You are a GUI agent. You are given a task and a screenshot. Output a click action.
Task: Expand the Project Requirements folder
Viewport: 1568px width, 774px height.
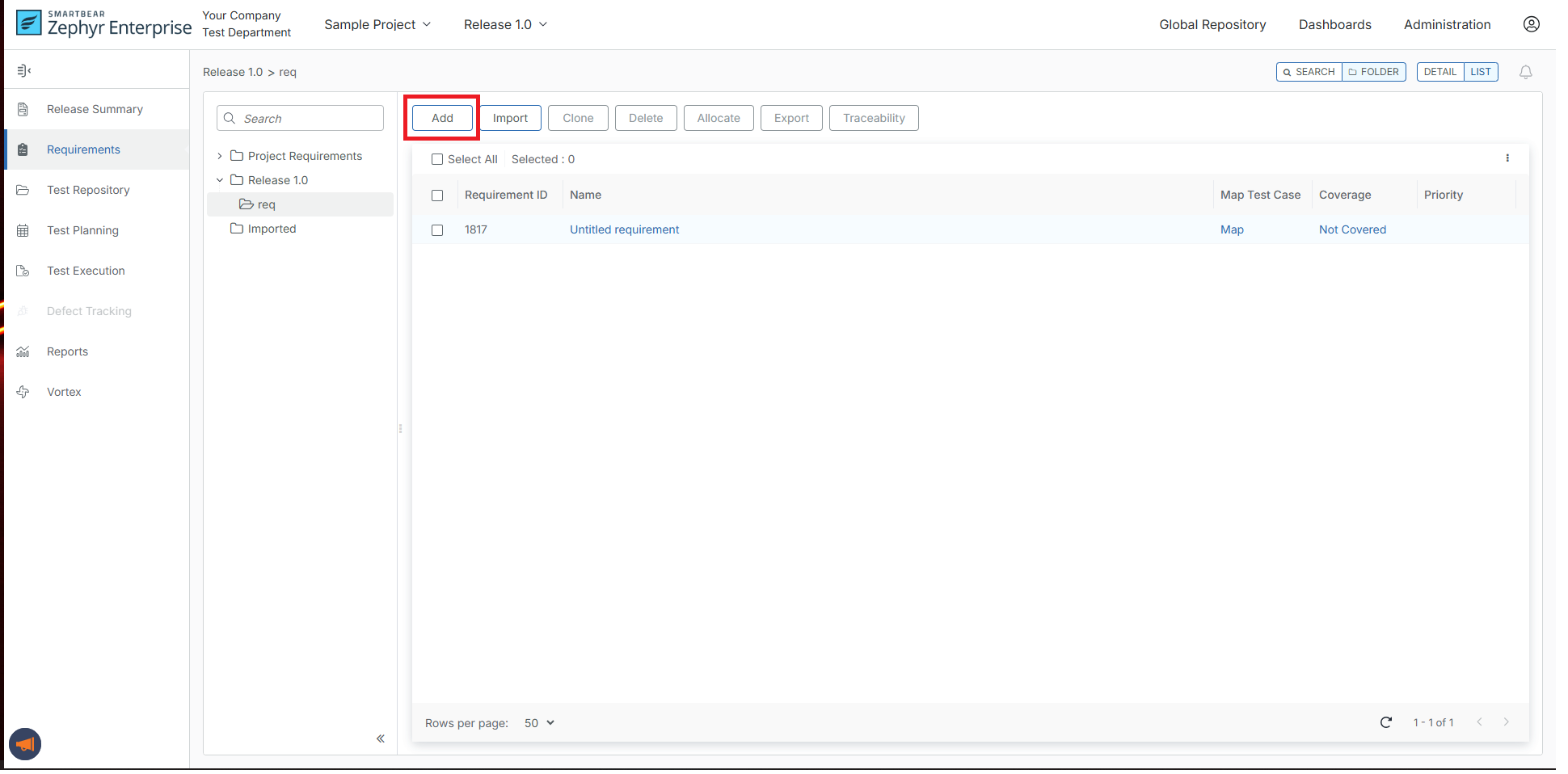pyautogui.click(x=220, y=156)
